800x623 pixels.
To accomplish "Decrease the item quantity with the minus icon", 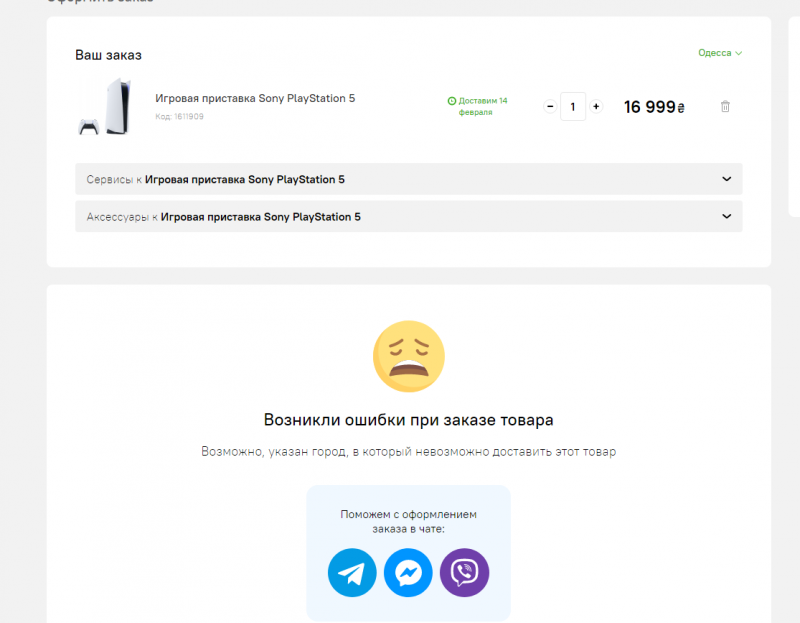I will [550, 105].
